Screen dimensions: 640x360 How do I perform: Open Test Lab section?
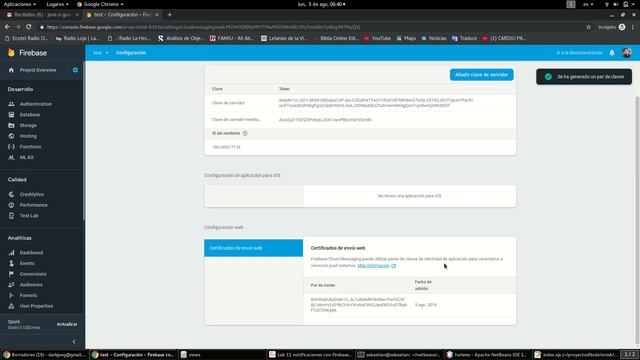point(29,216)
